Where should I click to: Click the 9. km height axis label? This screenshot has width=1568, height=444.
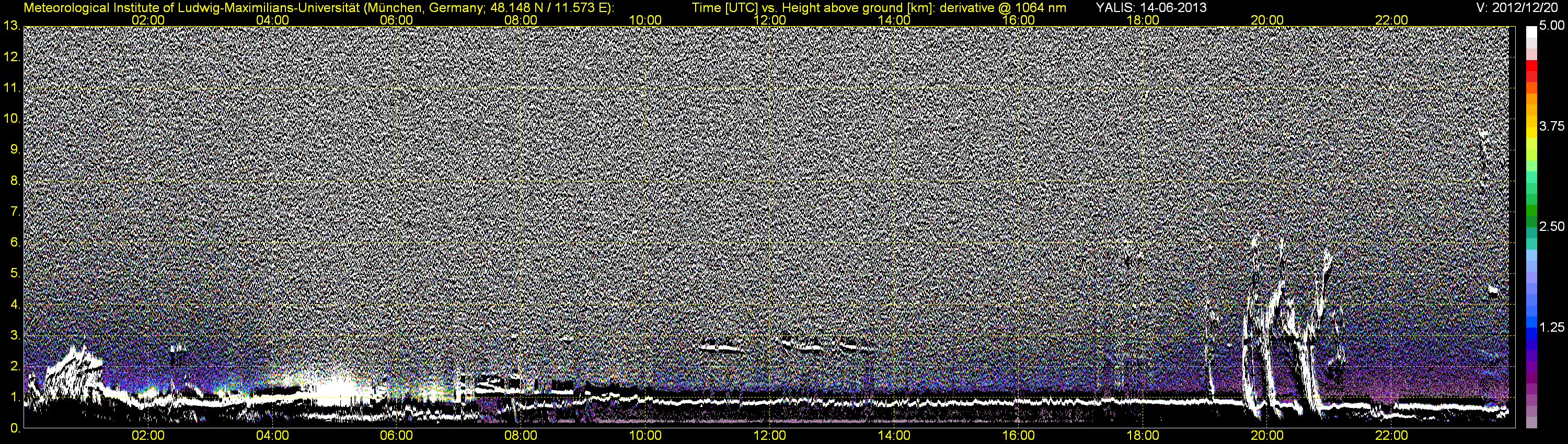coord(15,149)
